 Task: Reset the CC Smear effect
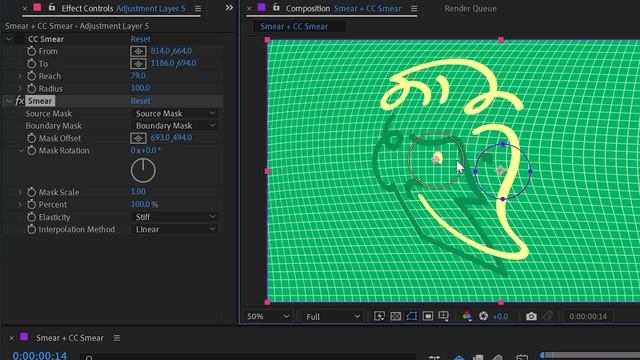pyautogui.click(x=140, y=39)
